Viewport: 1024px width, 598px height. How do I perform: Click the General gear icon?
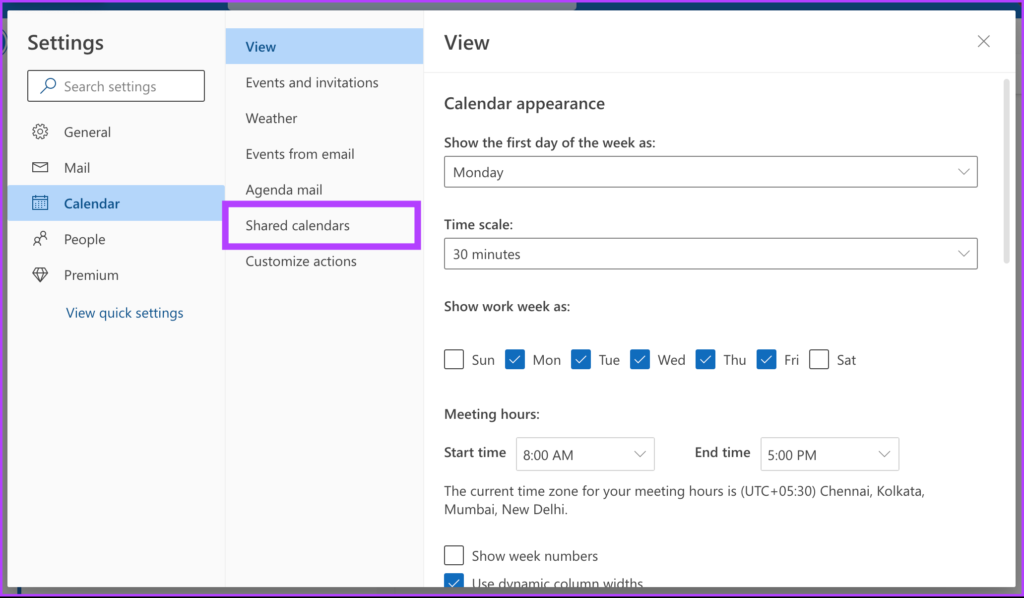coord(40,132)
